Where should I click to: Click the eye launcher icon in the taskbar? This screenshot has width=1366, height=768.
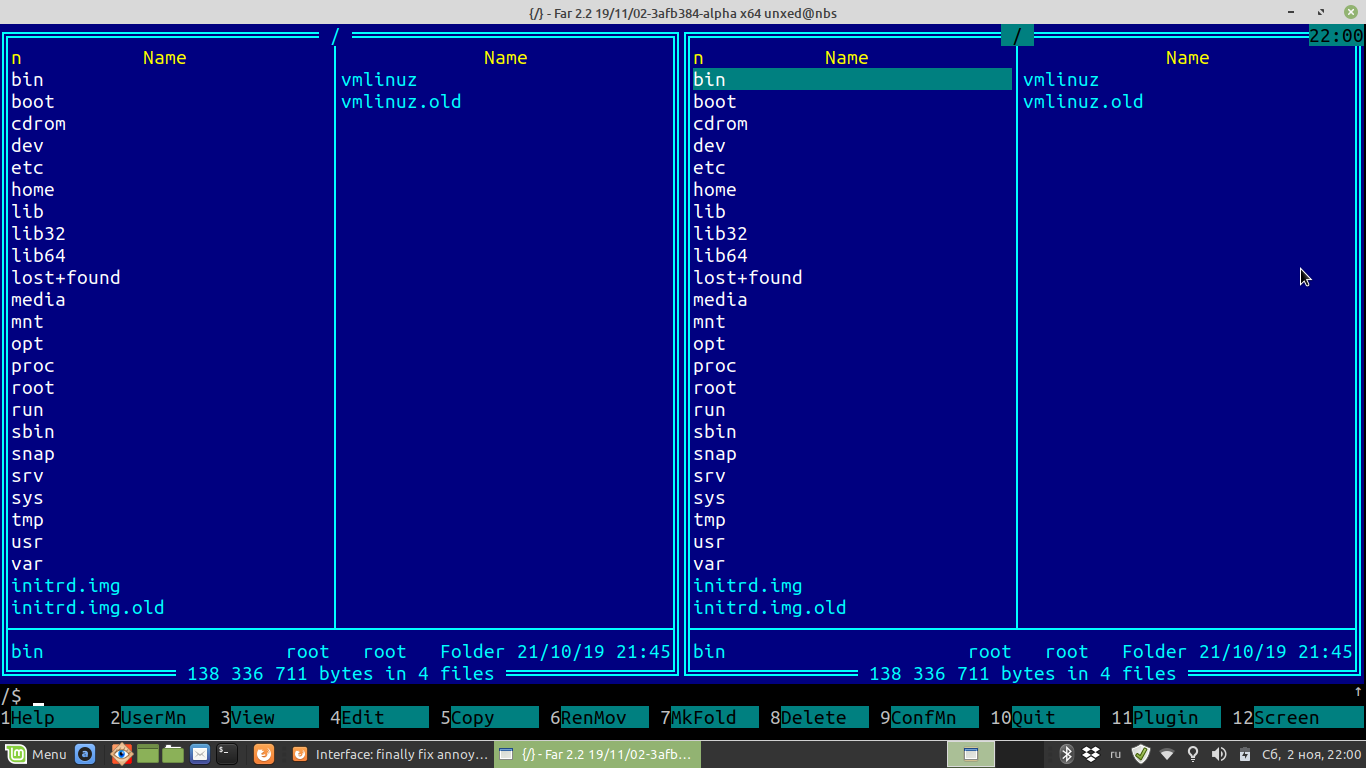click(122, 754)
